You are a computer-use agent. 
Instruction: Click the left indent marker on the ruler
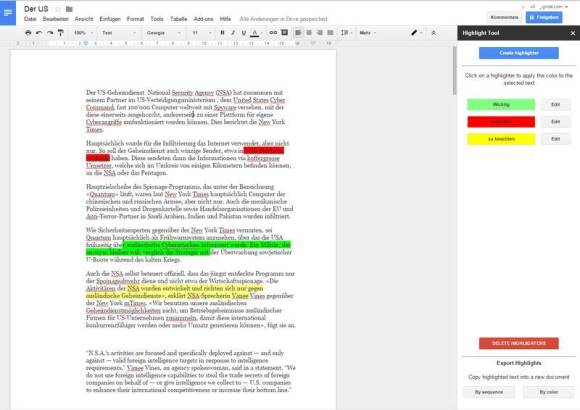point(86,44)
